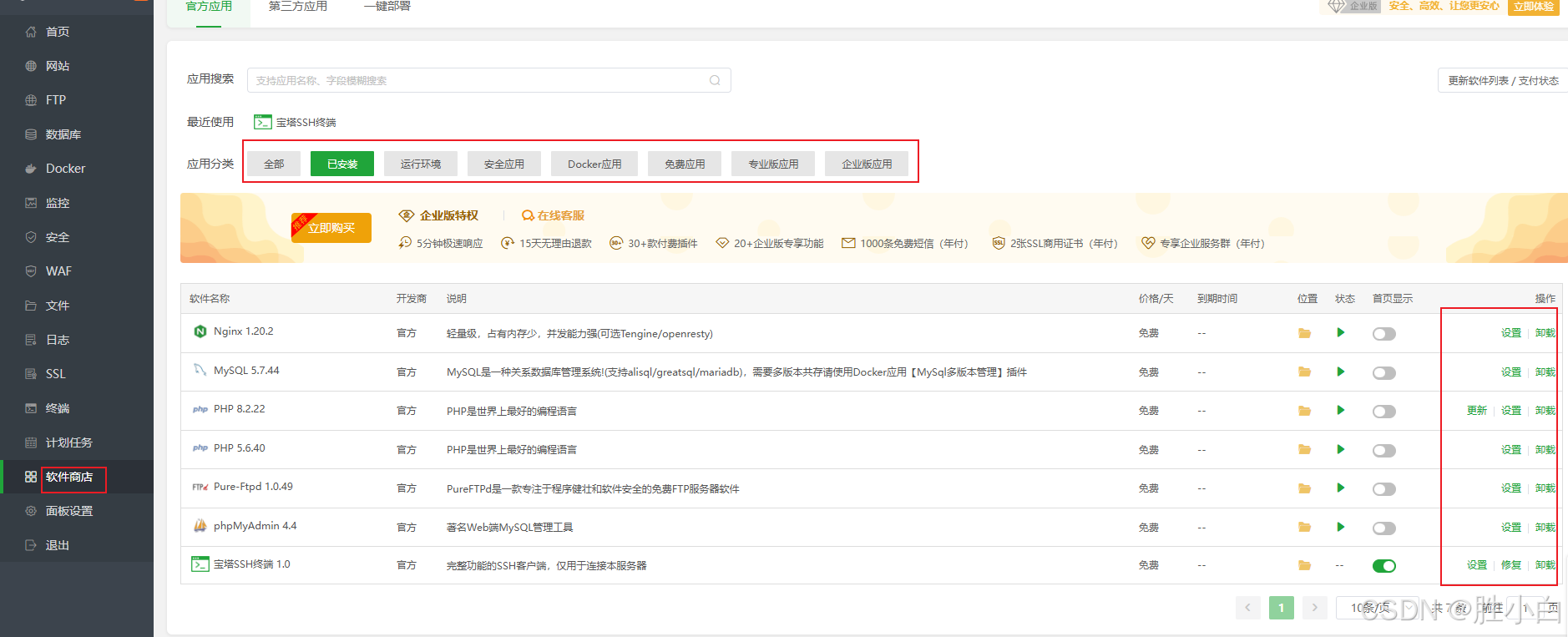This screenshot has height=637, width=1568.
Task: Toggle homepage display for Nginx 1.20.2
Action: coord(1384,334)
